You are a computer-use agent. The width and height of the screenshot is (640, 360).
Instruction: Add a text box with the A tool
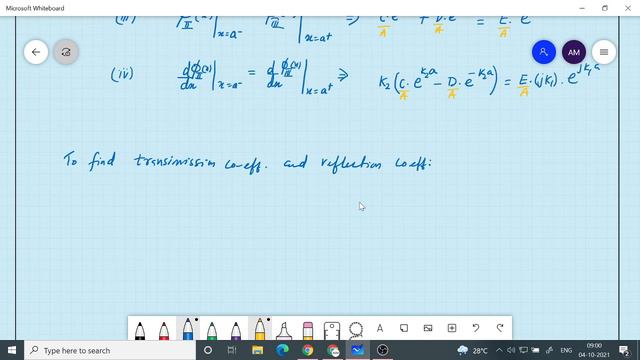[380, 328]
